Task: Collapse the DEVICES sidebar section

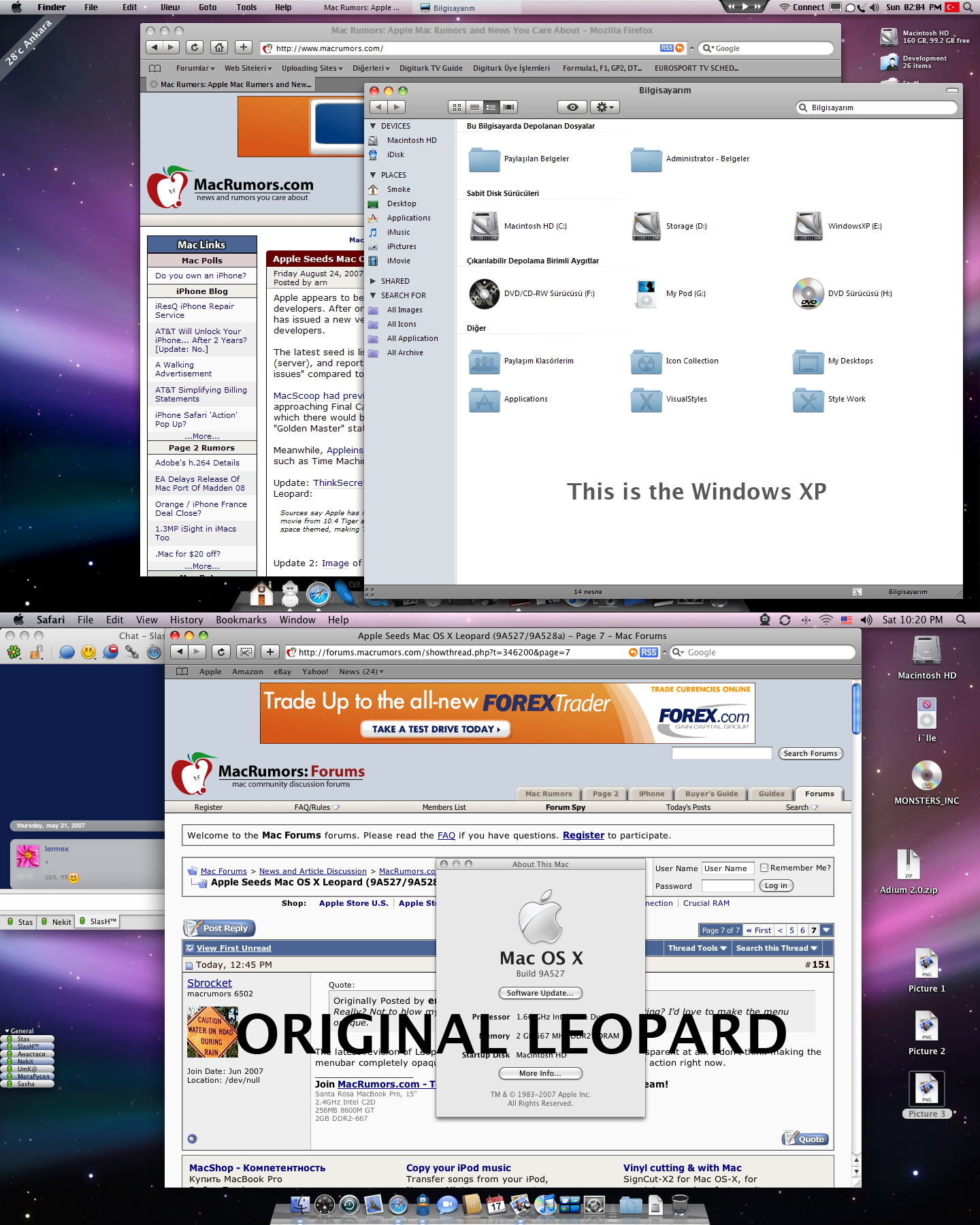Action: [373, 126]
